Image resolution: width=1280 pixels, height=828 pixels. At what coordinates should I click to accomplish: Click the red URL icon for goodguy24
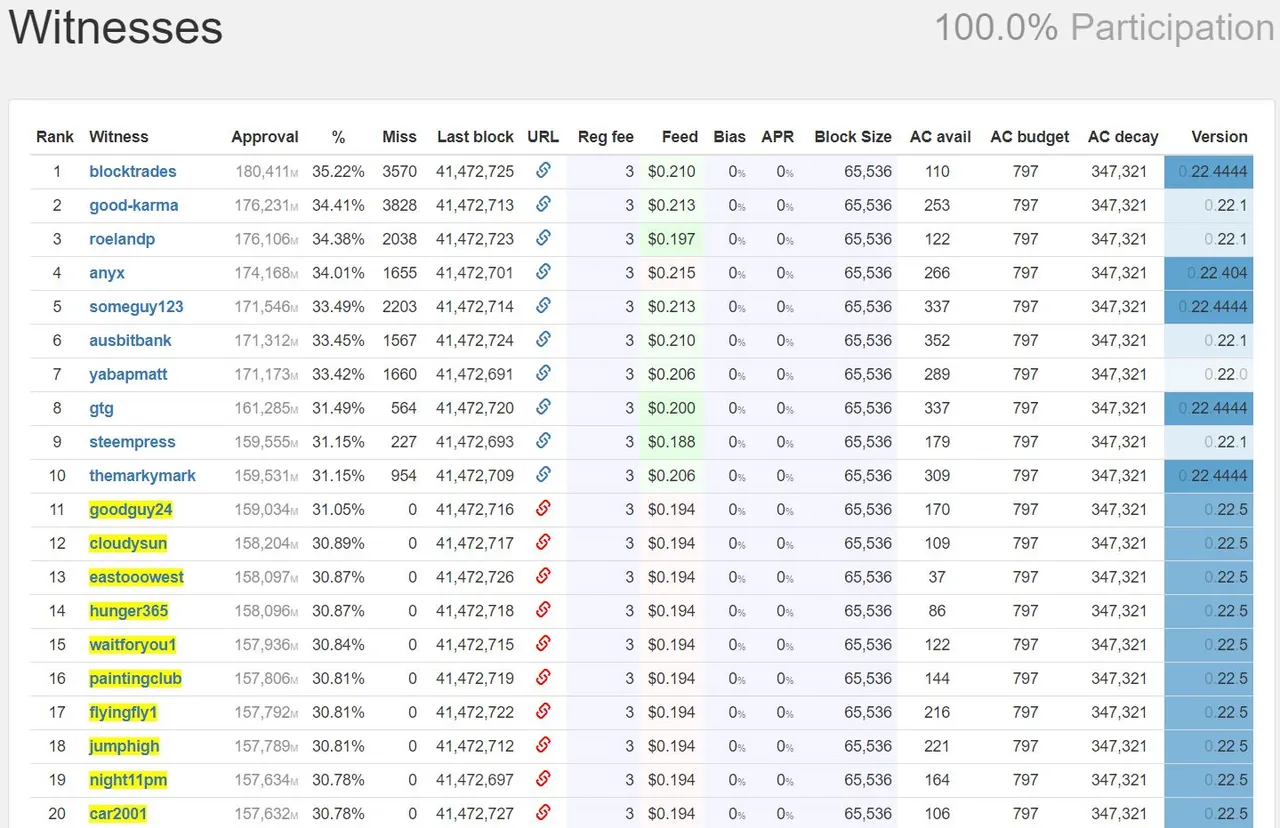tap(543, 508)
